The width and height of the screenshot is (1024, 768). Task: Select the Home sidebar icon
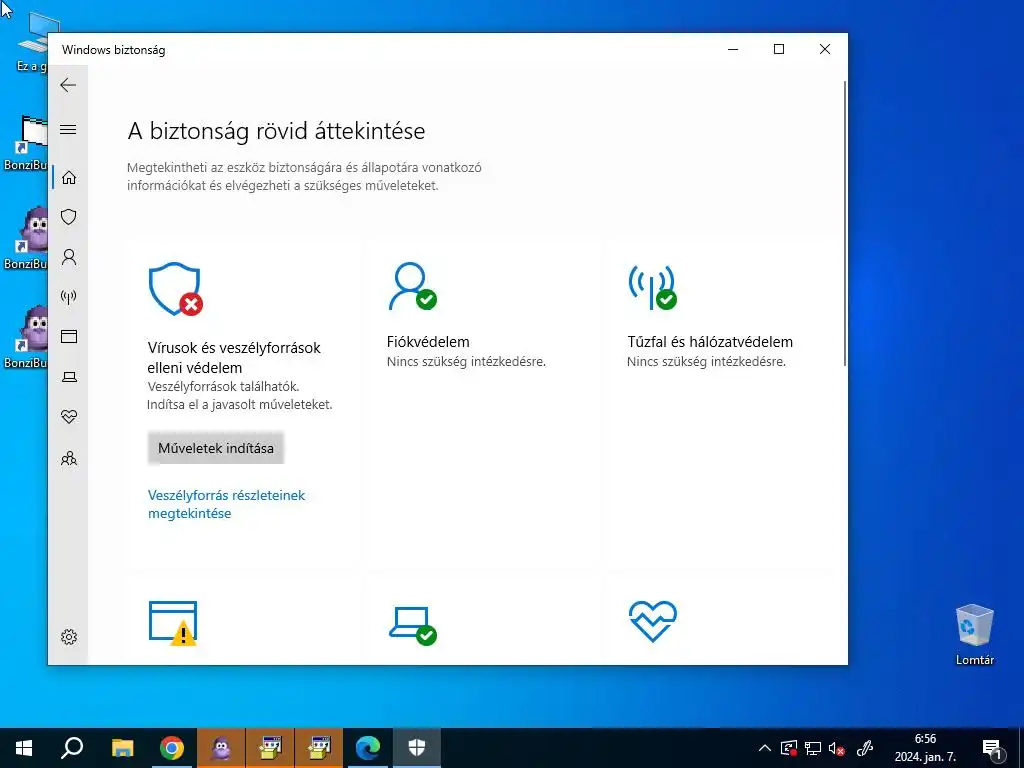[x=69, y=178]
